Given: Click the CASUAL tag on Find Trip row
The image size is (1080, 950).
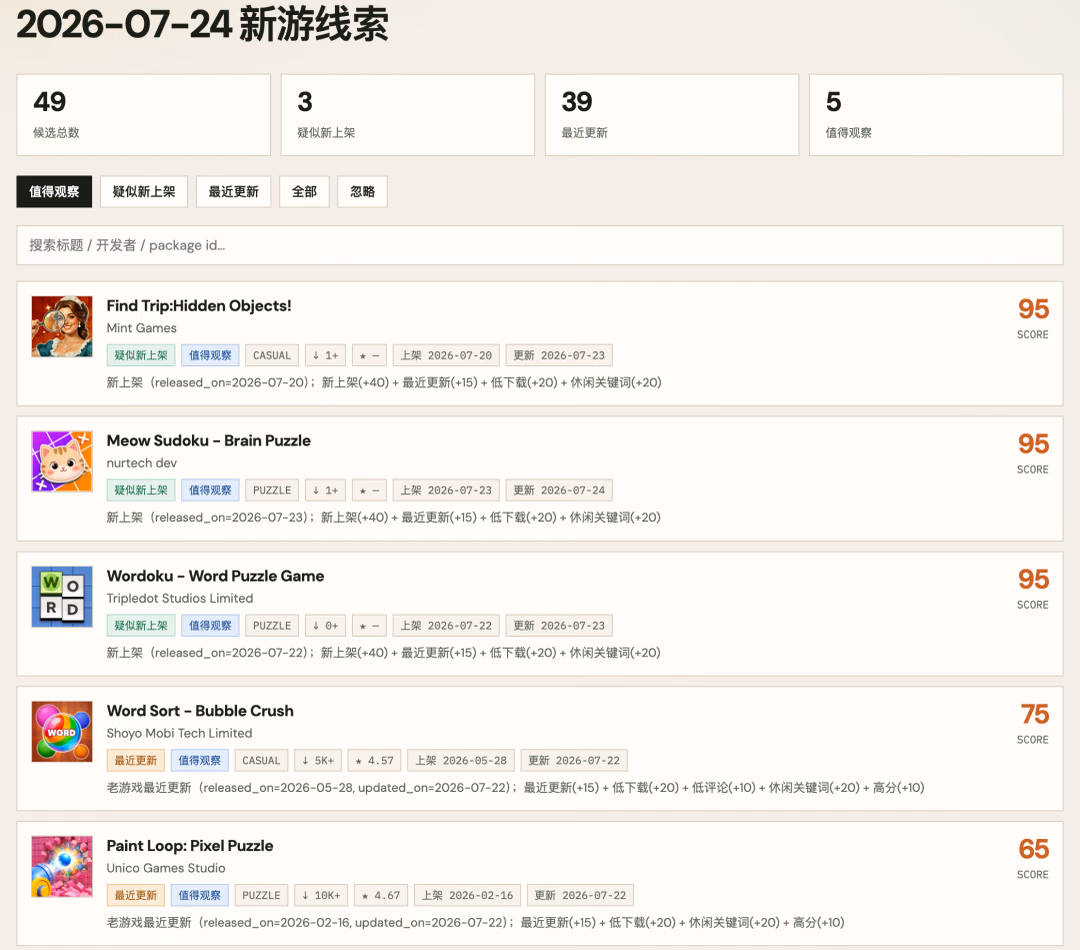Looking at the screenshot, I should (272, 355).
